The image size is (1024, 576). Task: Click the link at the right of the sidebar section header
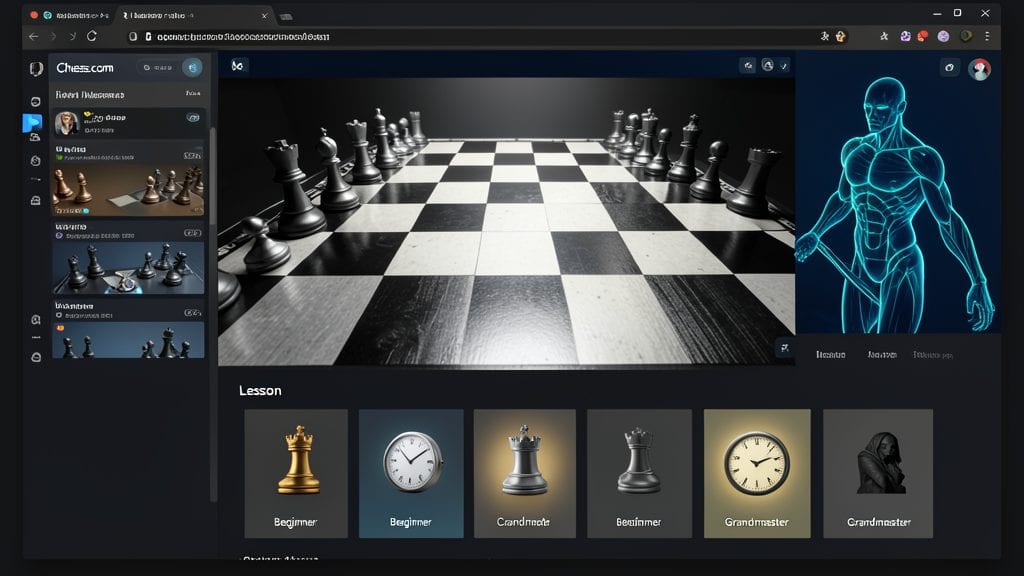[193, 94]
